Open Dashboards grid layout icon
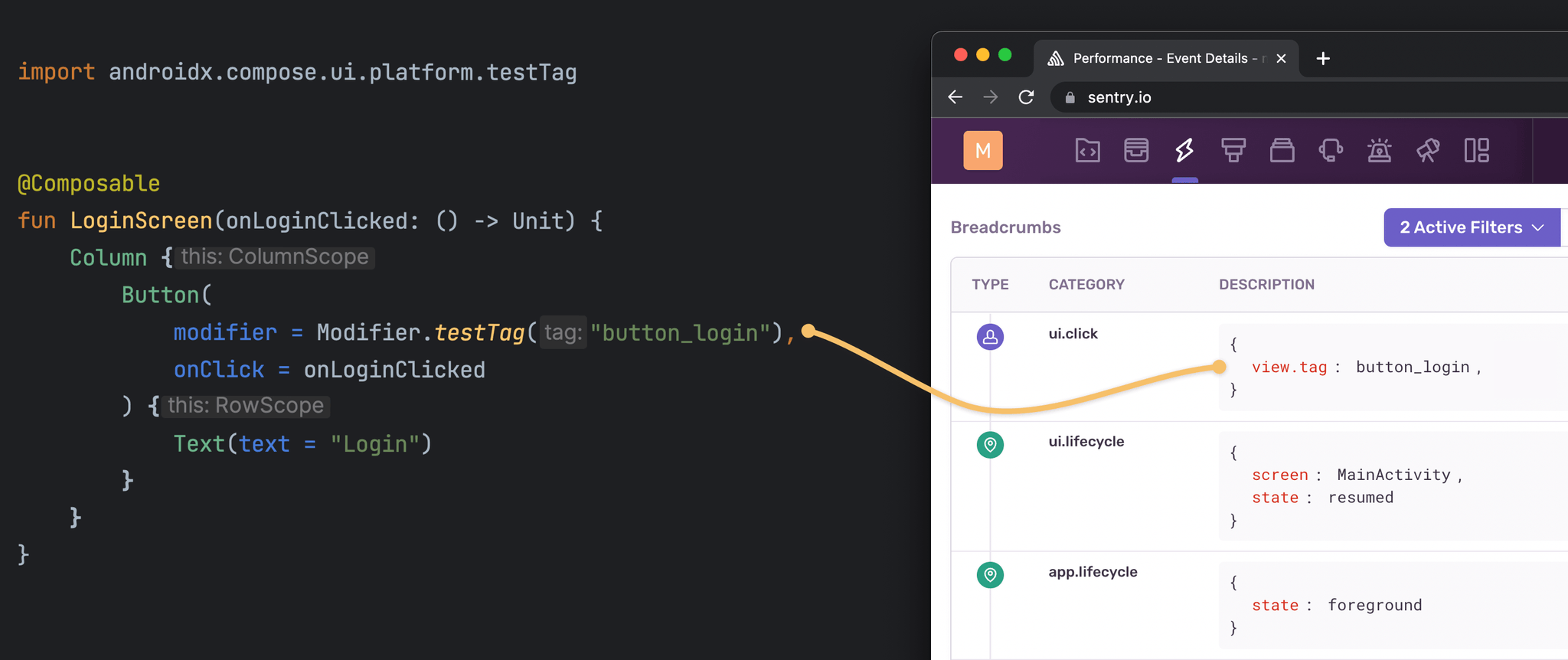Viewport: 1568px width, 660px height. pos(1476,151)
